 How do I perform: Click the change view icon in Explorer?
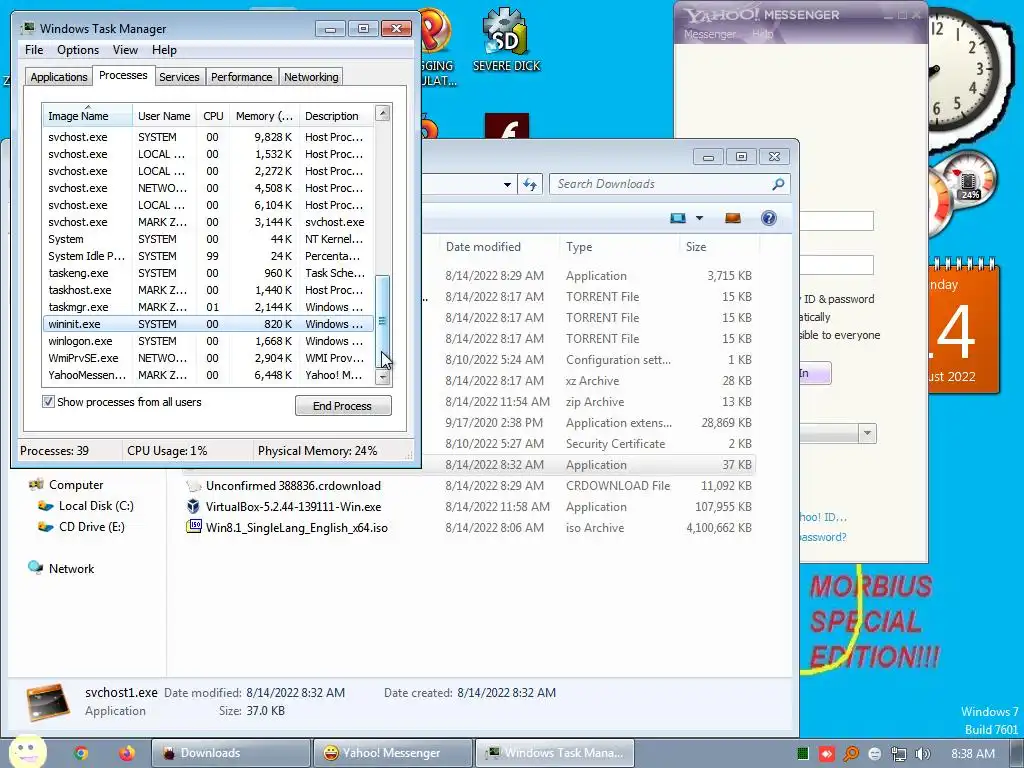click(678, 218)
